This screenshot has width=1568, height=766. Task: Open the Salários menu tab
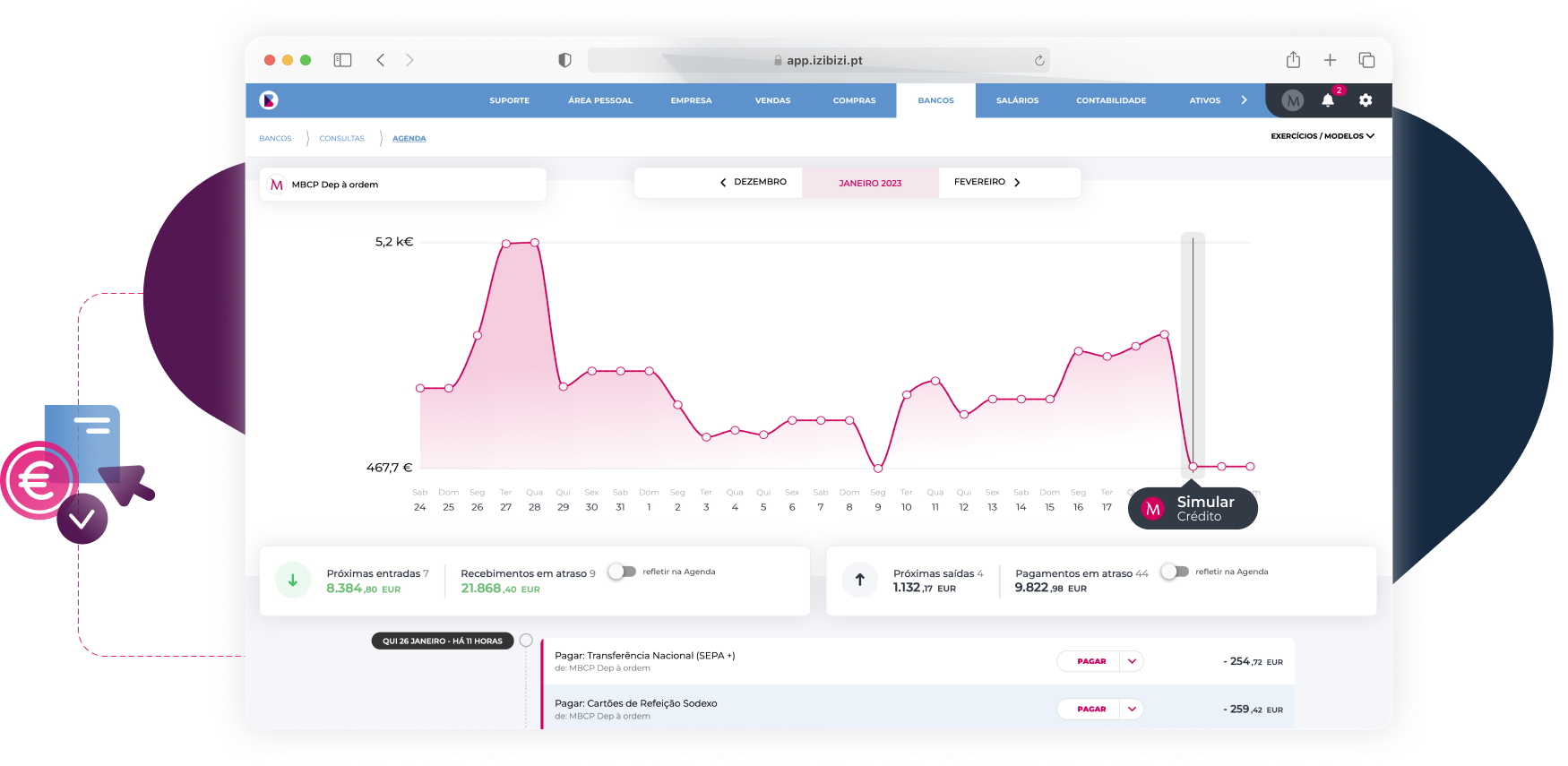[1017, 100]
